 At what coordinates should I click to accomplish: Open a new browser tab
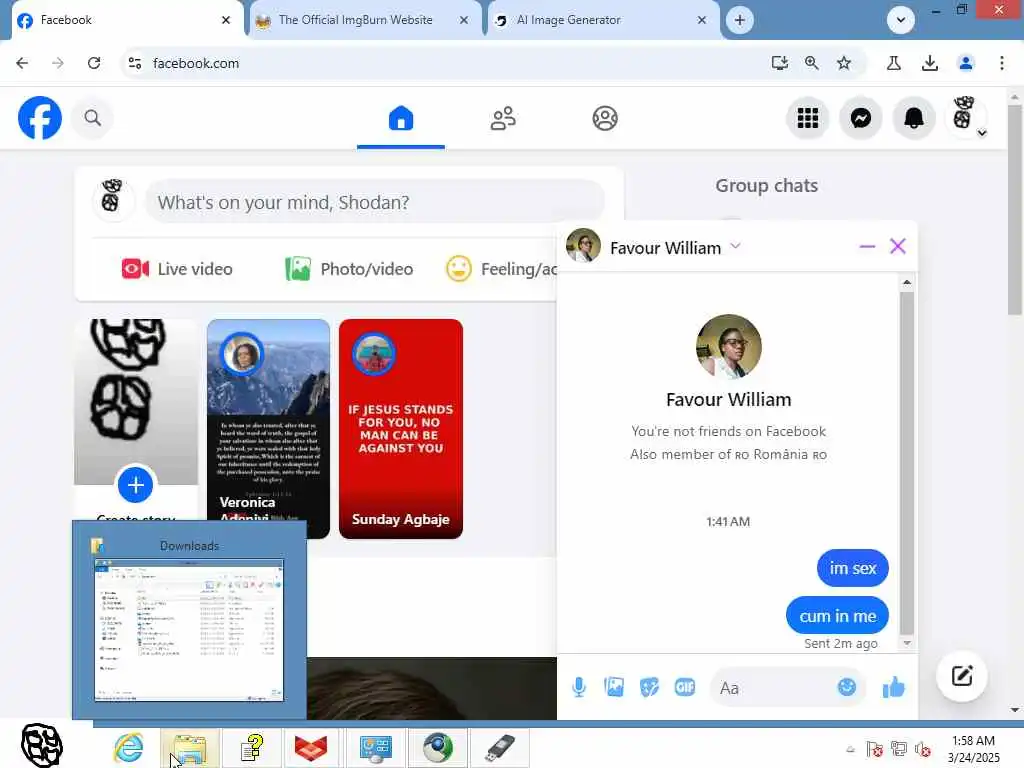[739, 20]
